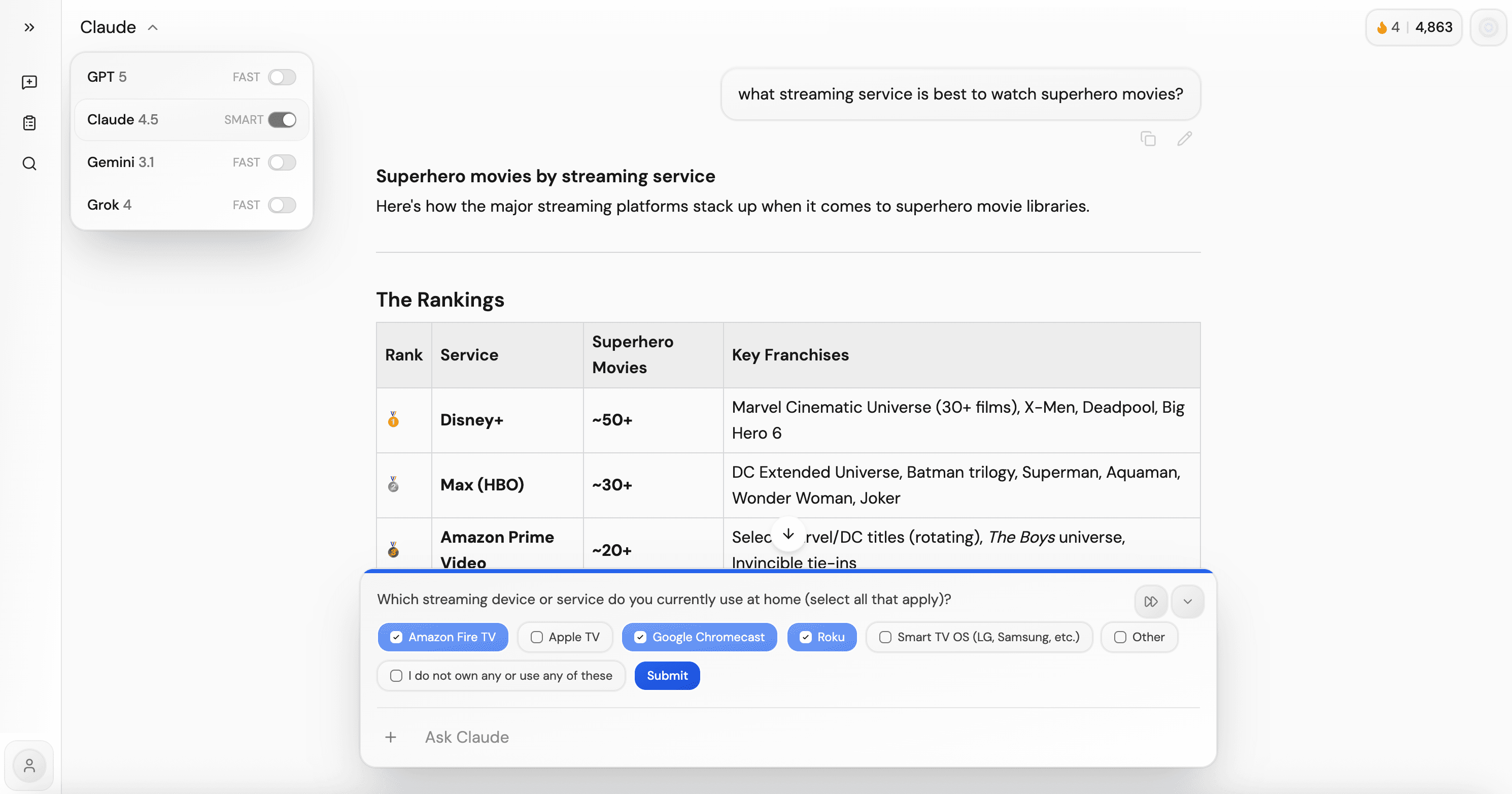Click the gold medal rank icon
This screenshot has width=1512, height=794.
(393, 419)
